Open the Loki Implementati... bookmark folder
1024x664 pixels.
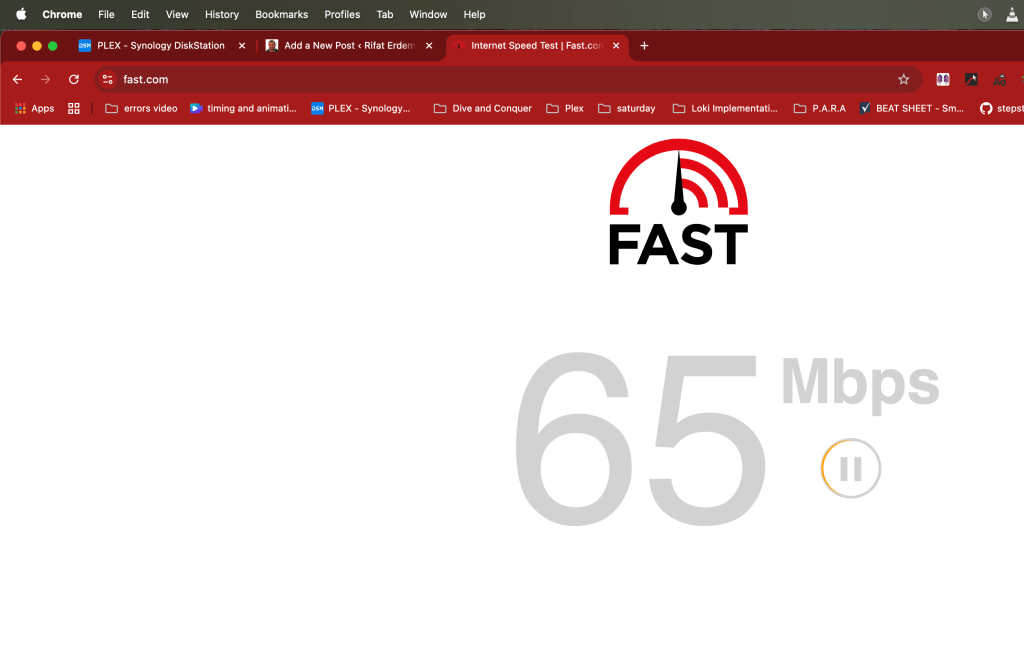[x=725, y=108]
